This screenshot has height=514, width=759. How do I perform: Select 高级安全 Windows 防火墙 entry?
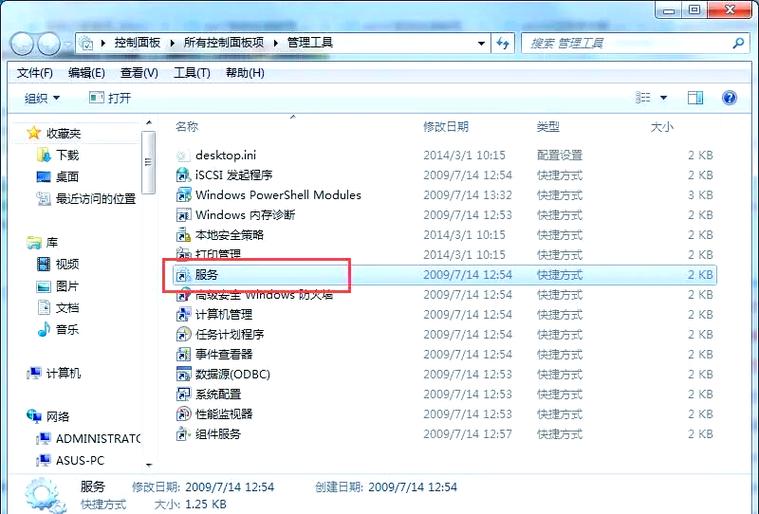coord(264,295)
